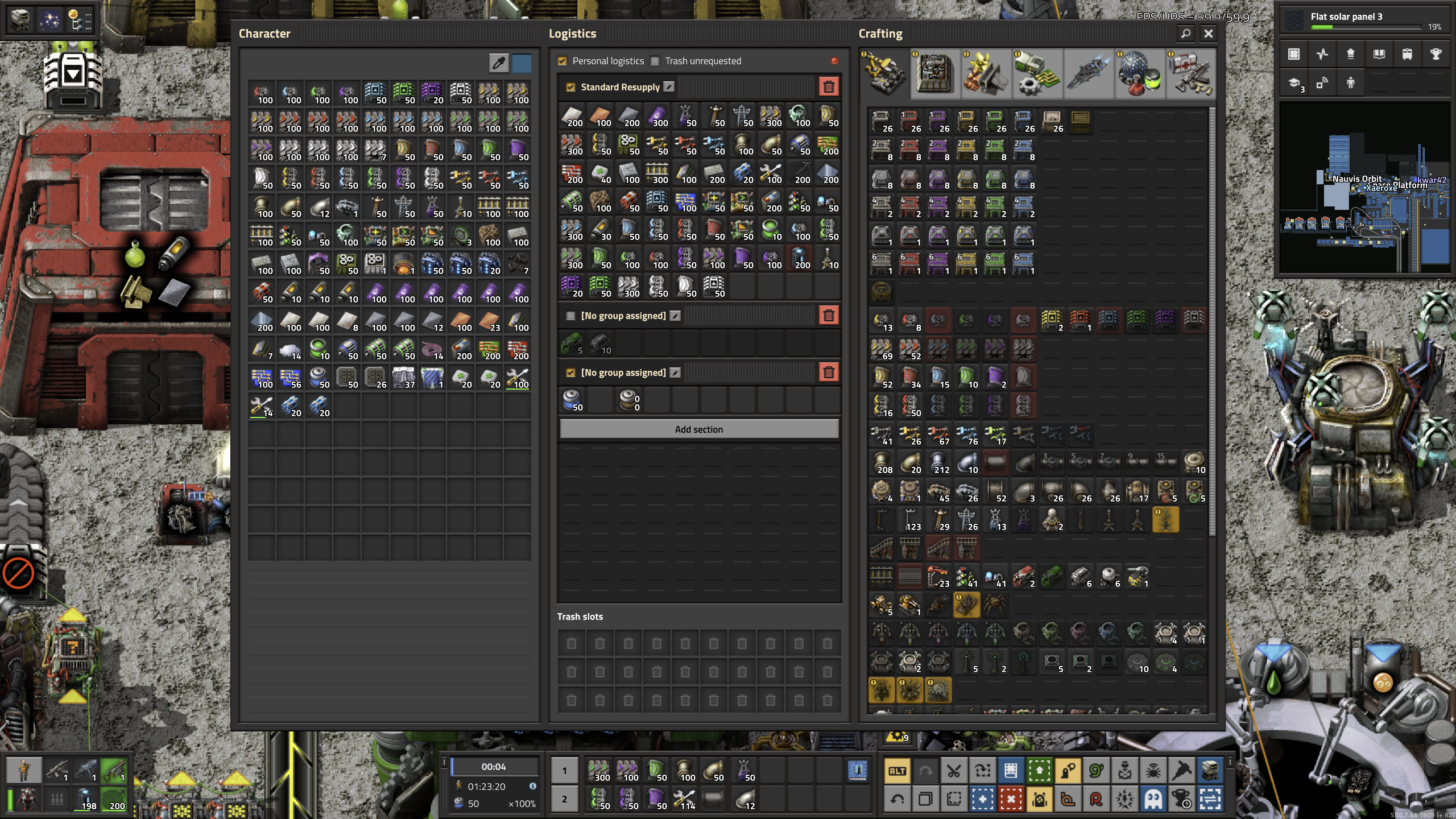
Task: Click the crafting list vertical scrollbar
Action: tap(1213, 321)
